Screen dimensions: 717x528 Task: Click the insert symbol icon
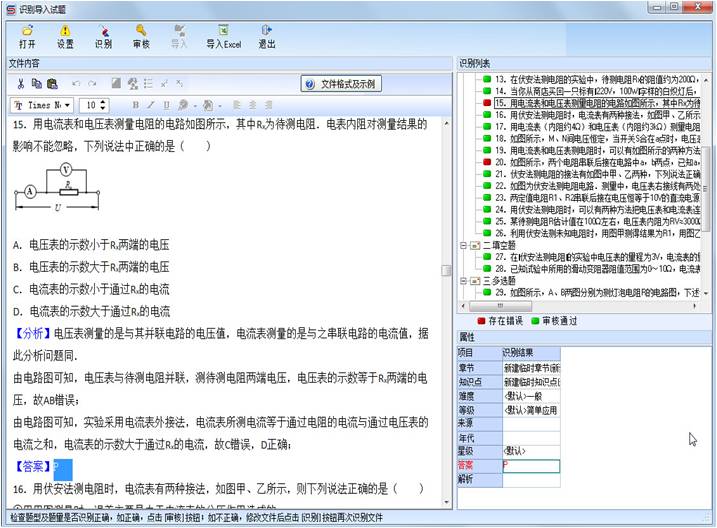tap(133, 83)
